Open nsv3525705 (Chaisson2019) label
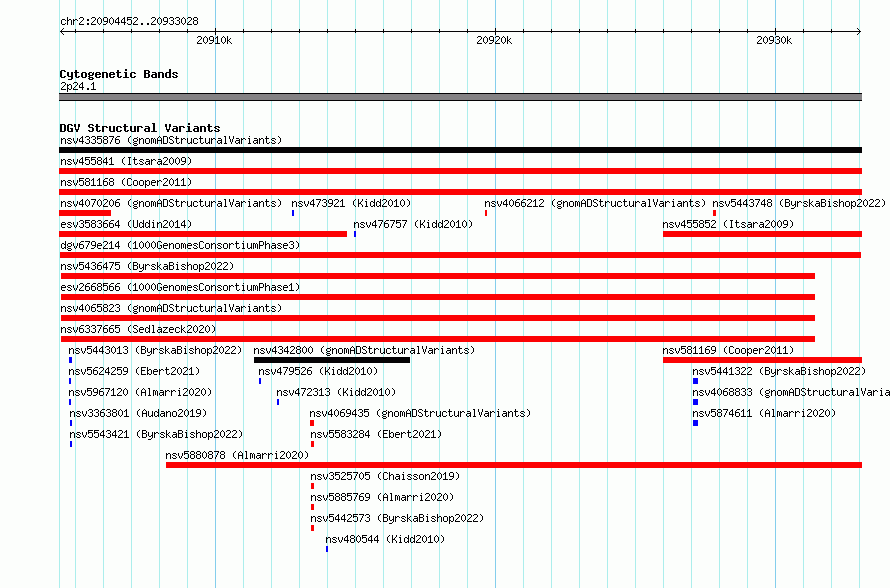This screenshot has width=890, height=588. 385,476
